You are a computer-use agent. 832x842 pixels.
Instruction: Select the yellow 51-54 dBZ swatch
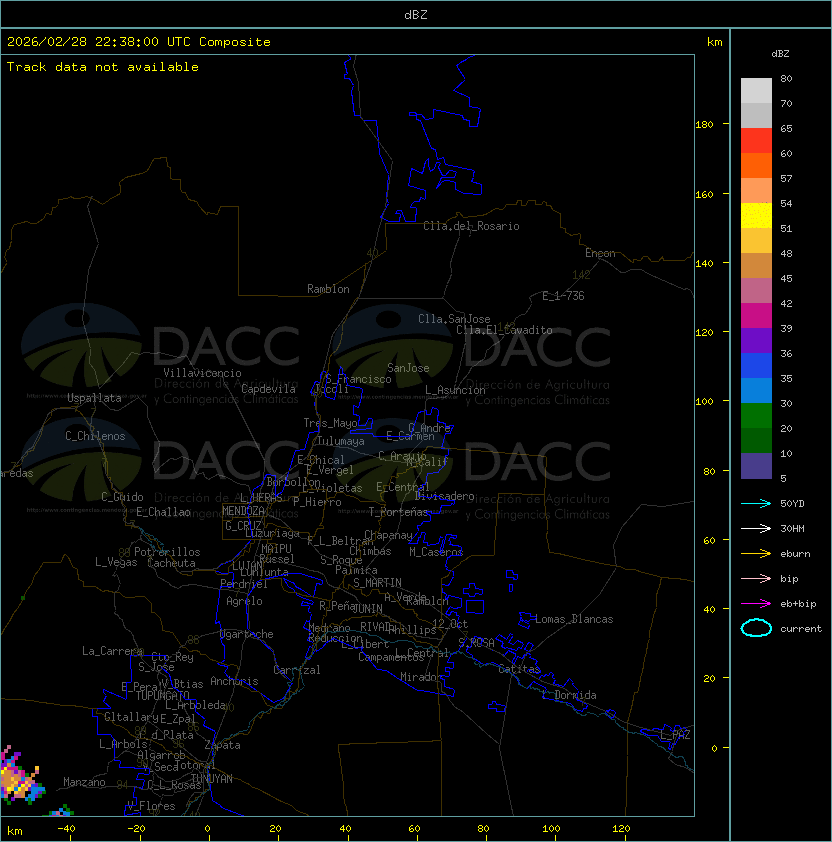click(x=756, y=215)
